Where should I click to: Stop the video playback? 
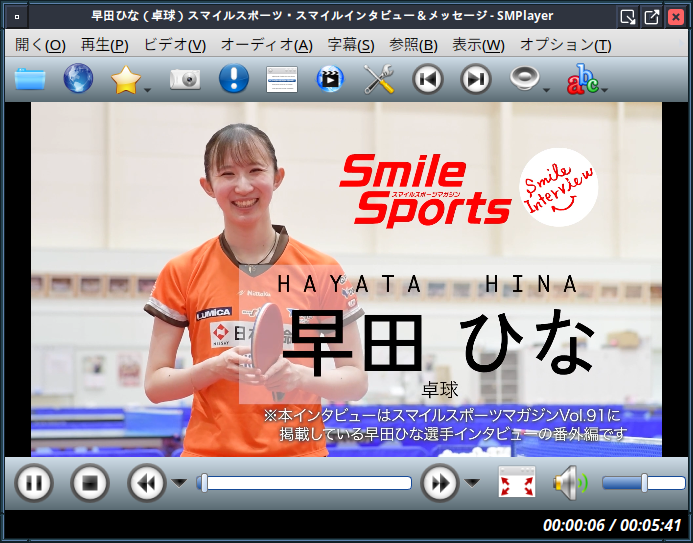90,483
